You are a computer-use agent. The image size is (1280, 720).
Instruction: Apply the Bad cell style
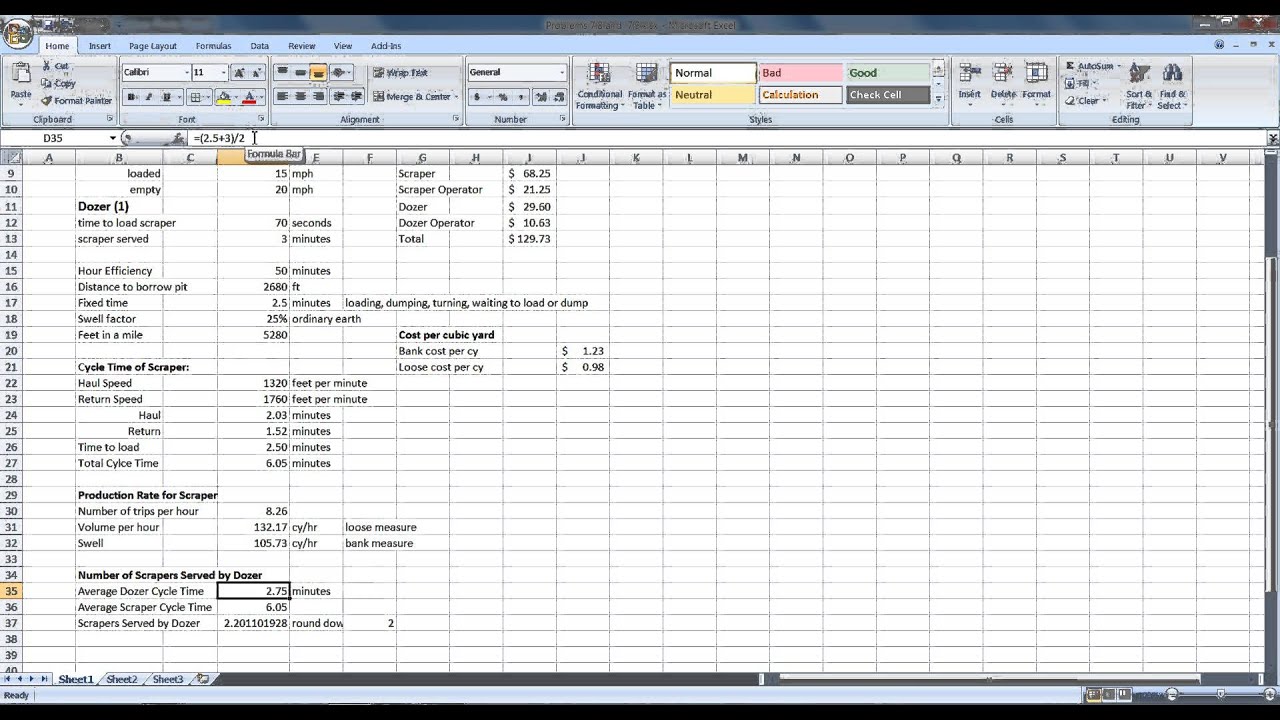(x=800, y=73)
